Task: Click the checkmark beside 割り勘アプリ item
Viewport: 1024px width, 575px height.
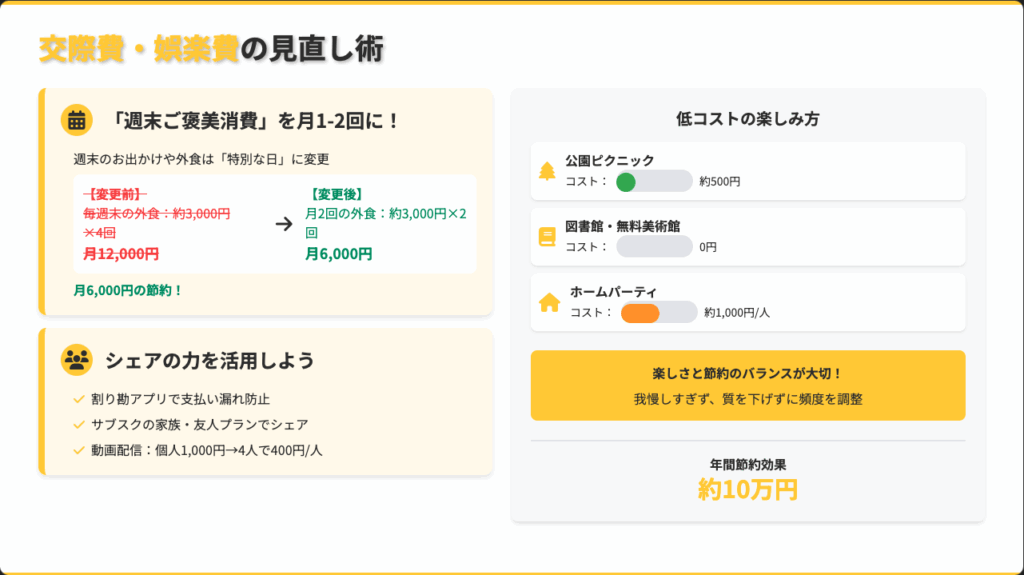Action: point(79,399)
